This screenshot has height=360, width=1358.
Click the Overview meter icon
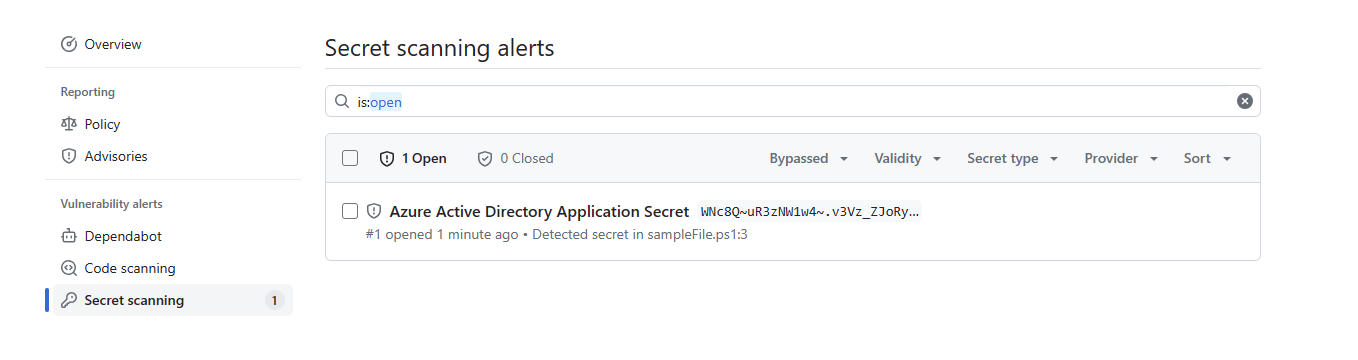tap(69, 44)
